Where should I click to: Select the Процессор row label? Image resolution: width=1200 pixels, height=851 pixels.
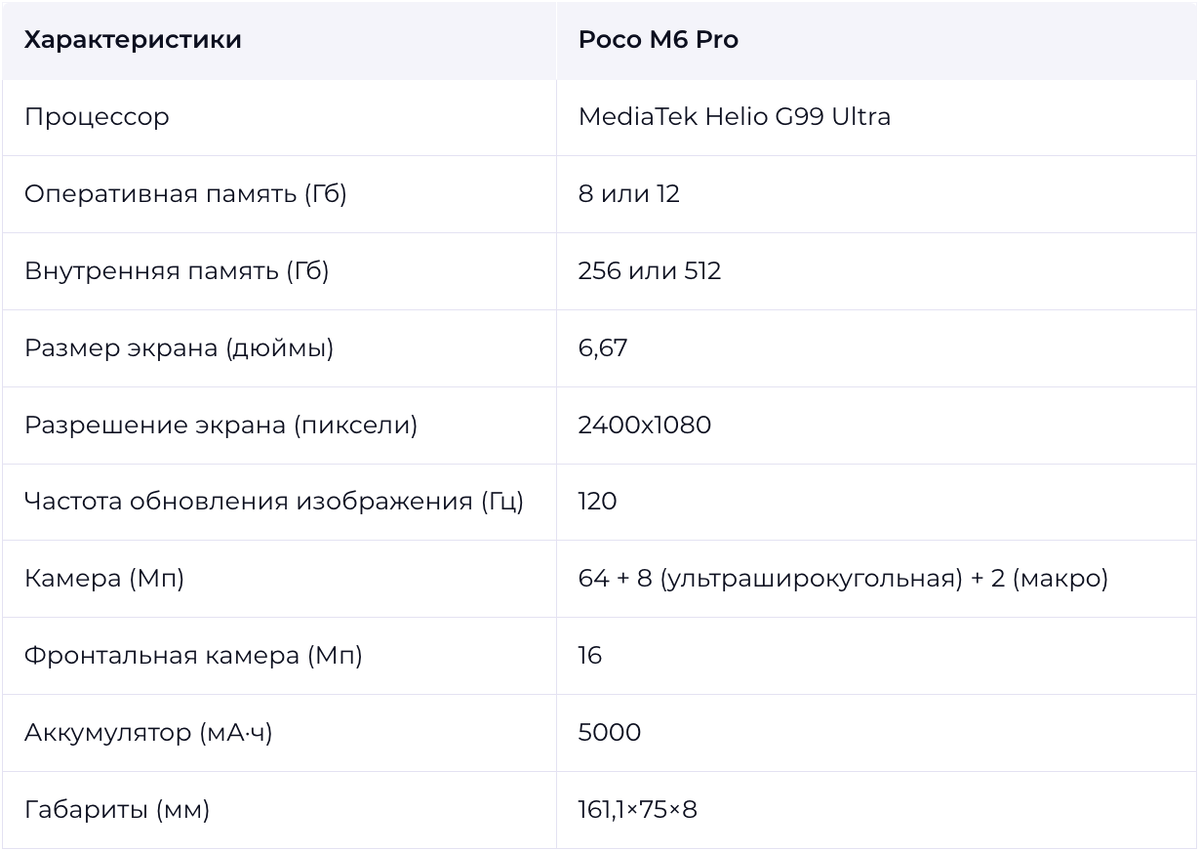tap(97, 117)
